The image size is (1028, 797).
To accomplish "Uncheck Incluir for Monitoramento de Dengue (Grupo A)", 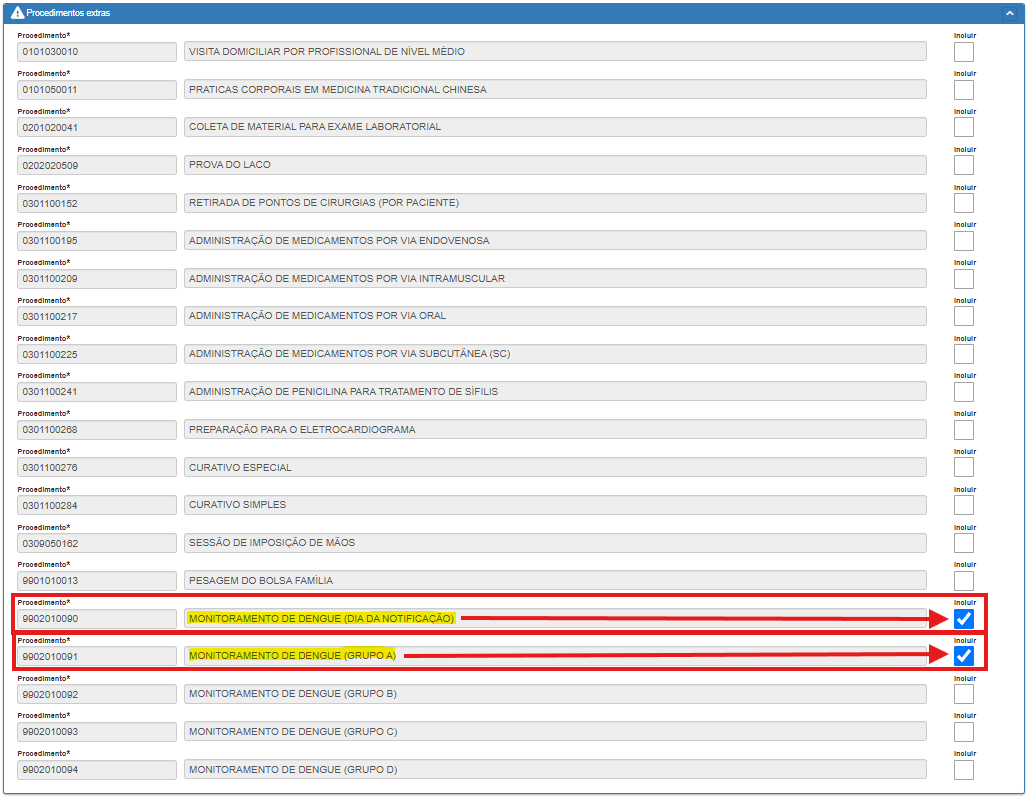I will click(964, 656).
